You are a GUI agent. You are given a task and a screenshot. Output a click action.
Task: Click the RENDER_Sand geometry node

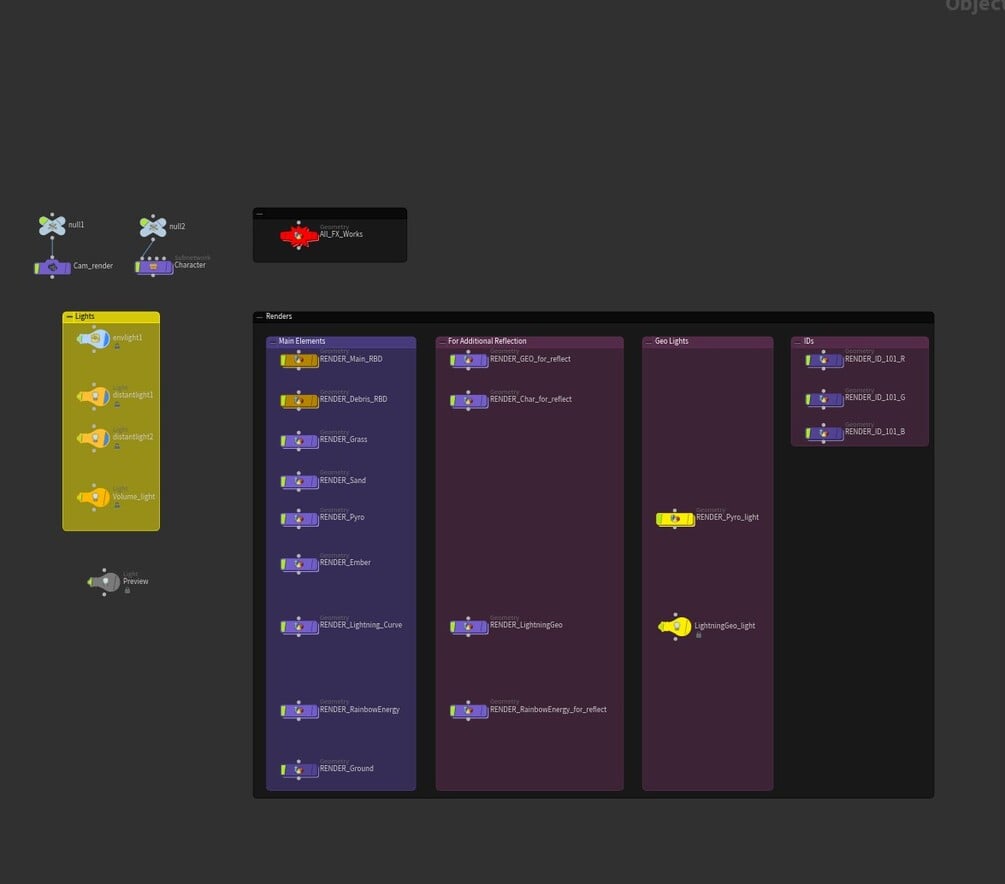299,481
